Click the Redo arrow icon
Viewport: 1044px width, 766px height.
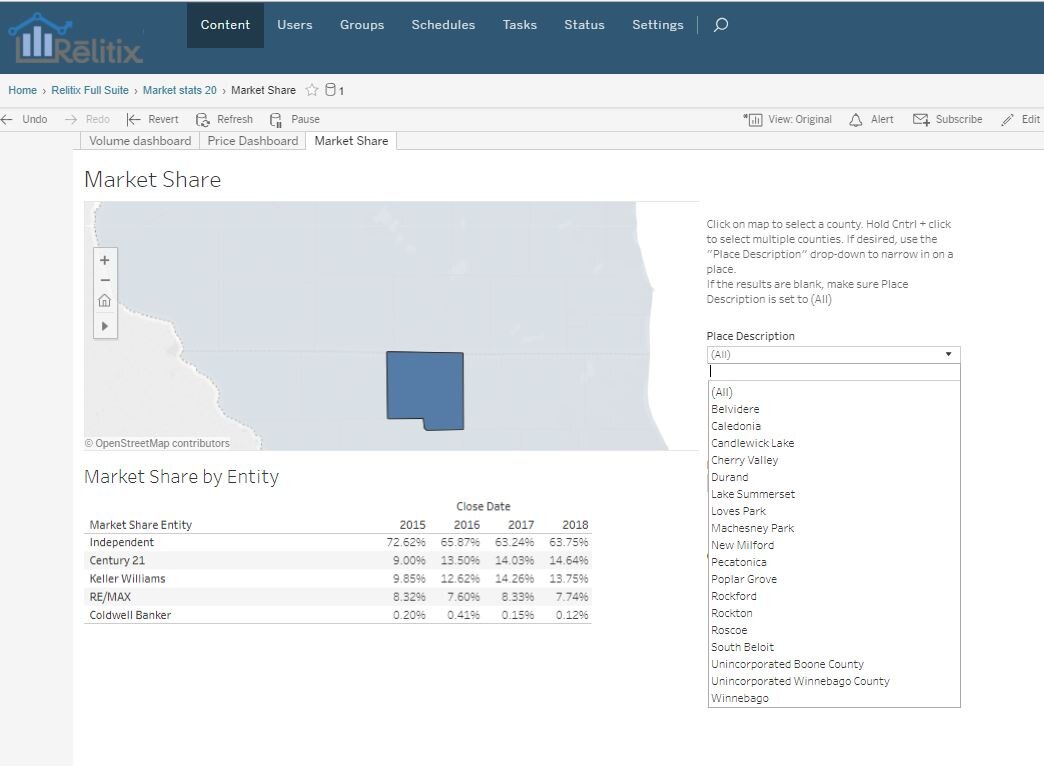coord(71,119)
